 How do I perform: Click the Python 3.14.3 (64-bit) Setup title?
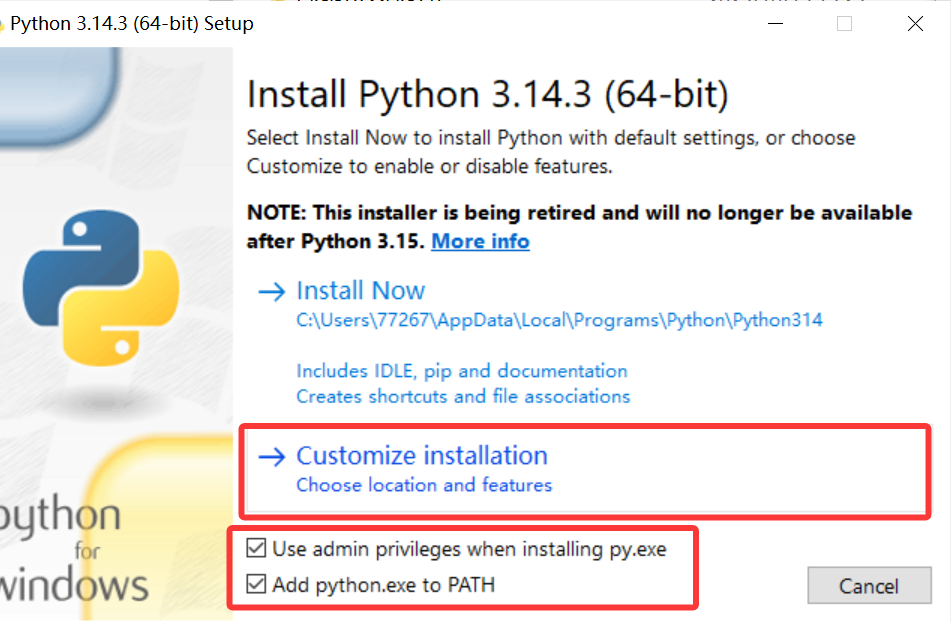[132, 24]
